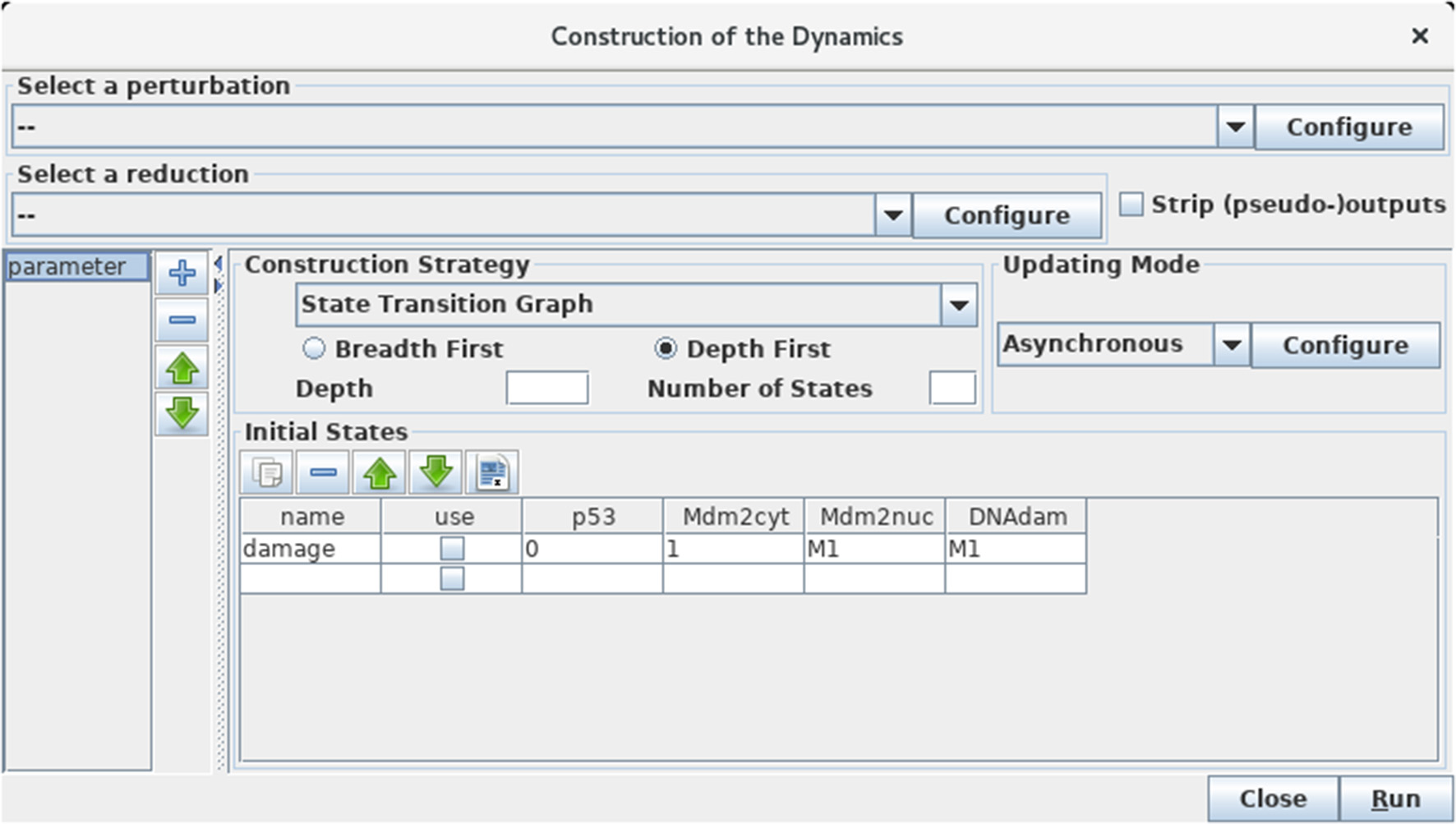Check the use box for damage state
This screenshot has width=1456, height=824.
pyautogui.click(x=452, y=548)
